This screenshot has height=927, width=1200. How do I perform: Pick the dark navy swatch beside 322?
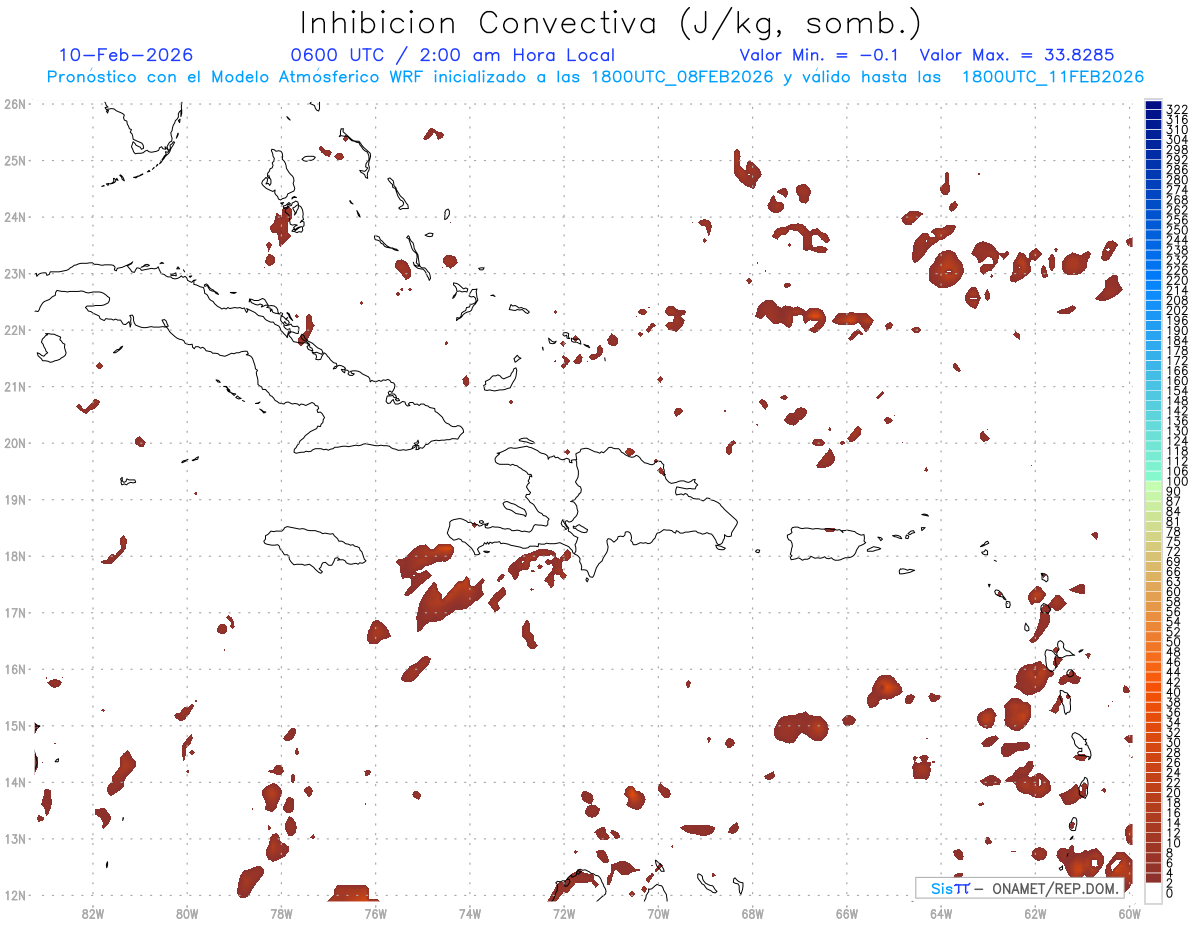point(1153,106)
